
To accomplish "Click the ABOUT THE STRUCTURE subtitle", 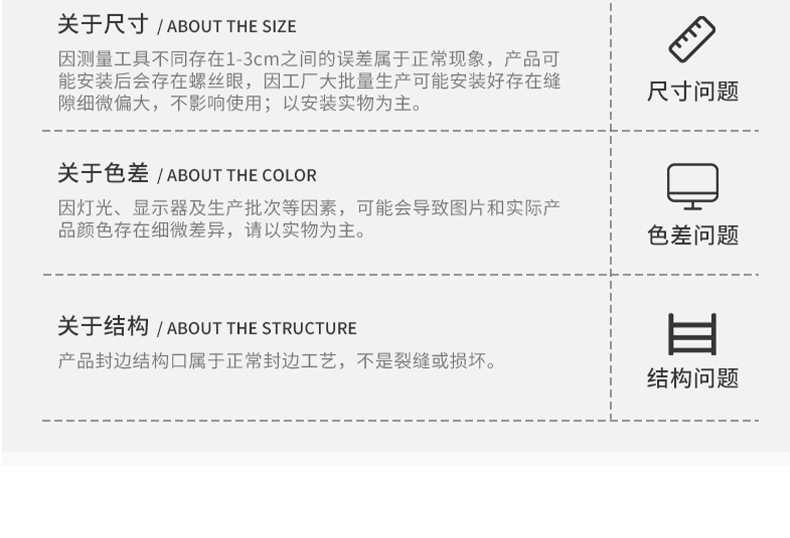I will click(261, 329).
